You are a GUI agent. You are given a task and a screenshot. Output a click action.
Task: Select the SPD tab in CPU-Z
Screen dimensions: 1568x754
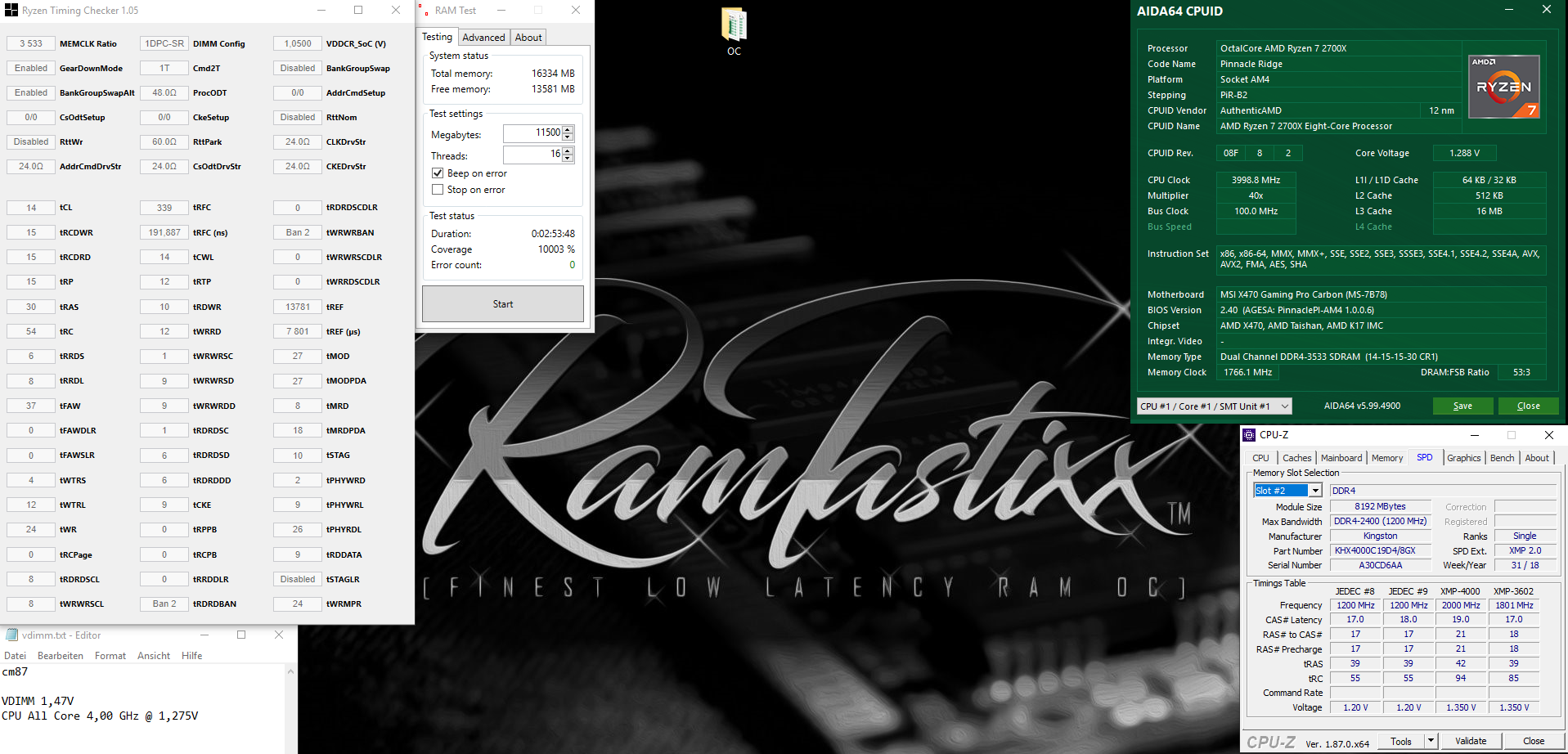(x=1425, y=458)
